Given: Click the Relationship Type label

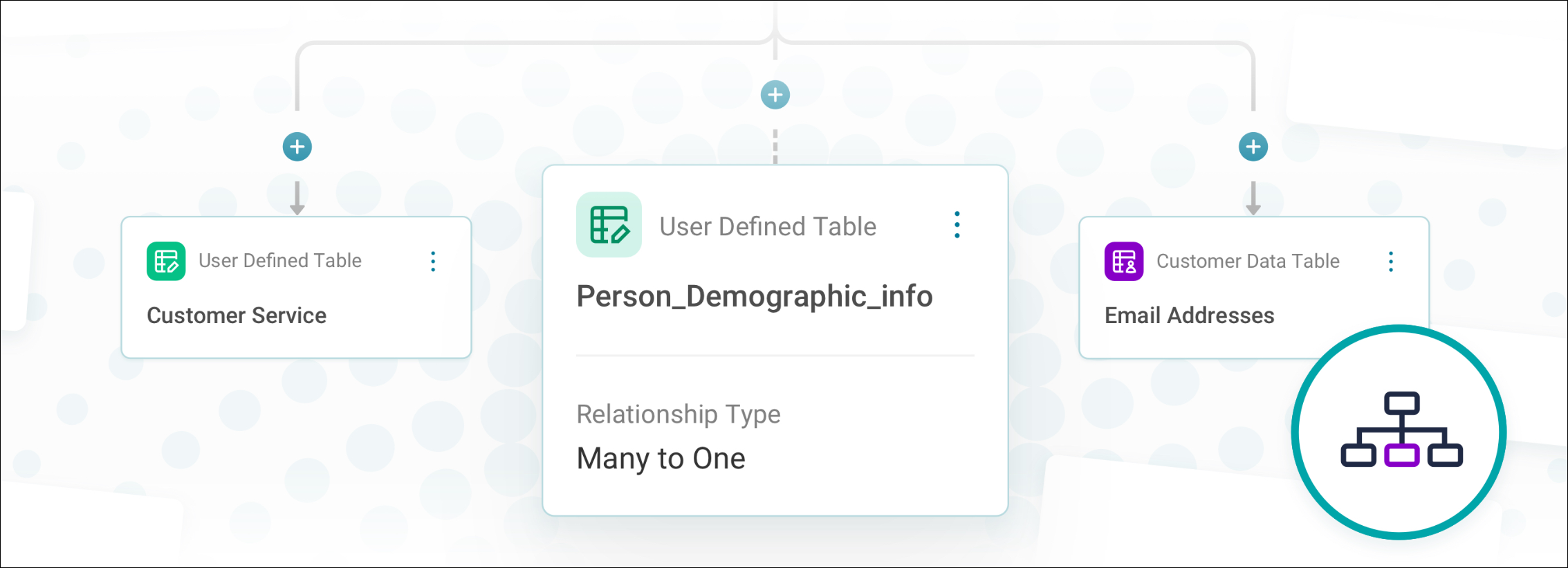Looking at the screenshot, I should click(679, 414).
